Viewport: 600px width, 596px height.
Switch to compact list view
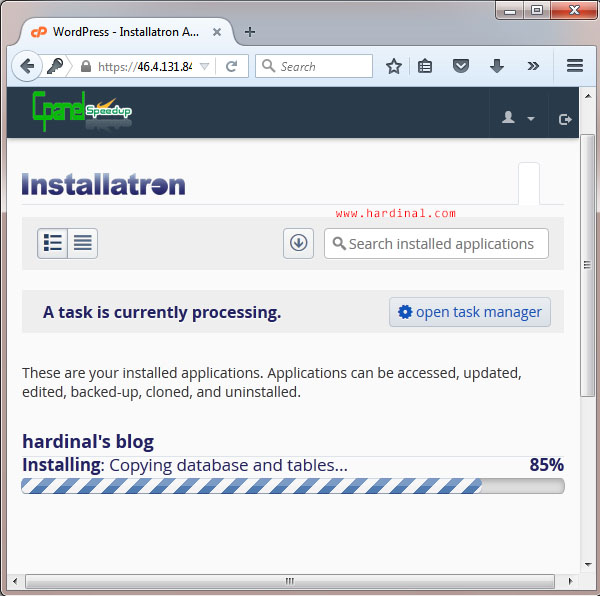click(83, 243)
